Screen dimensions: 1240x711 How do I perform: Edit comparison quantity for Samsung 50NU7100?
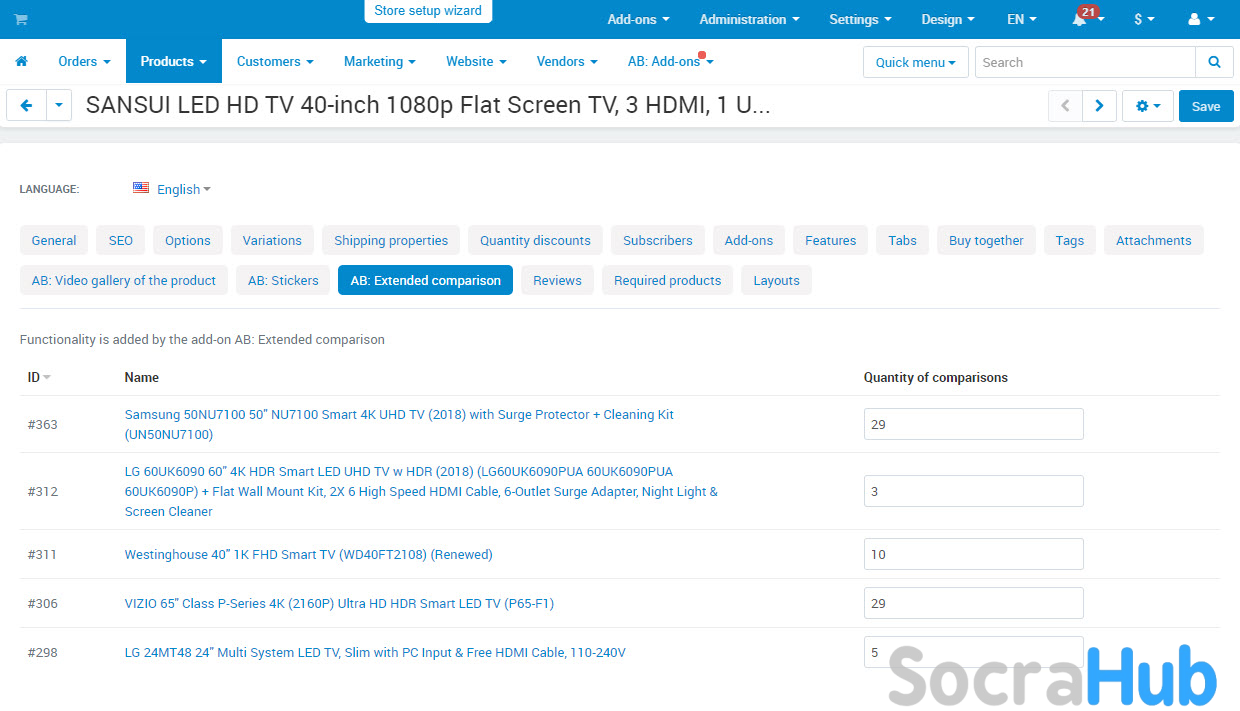click(x=974, y=424)
